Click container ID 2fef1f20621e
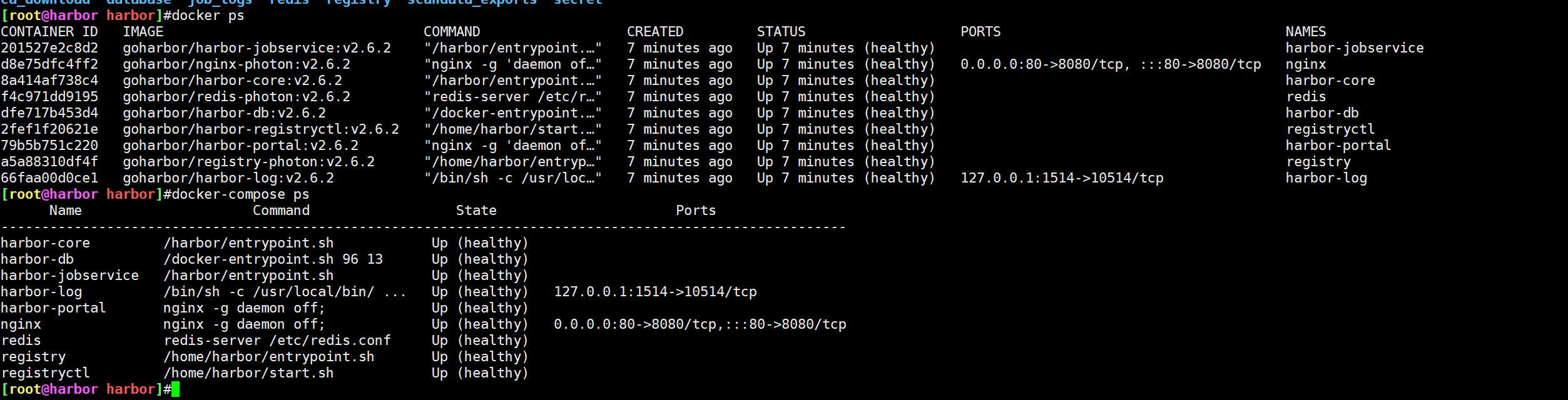The image size is (1568, 400). pos(49,129)
